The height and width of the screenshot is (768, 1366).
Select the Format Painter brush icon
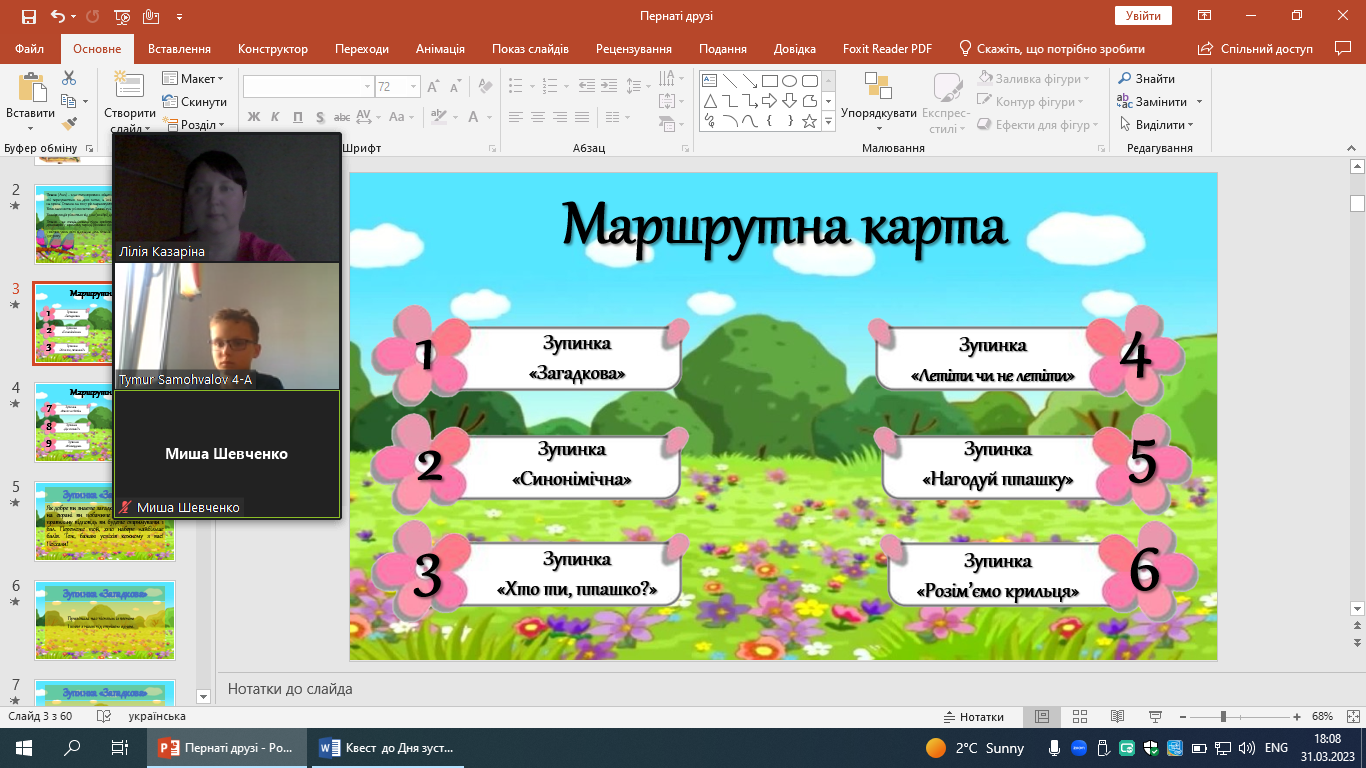click(x=69, y=124)
